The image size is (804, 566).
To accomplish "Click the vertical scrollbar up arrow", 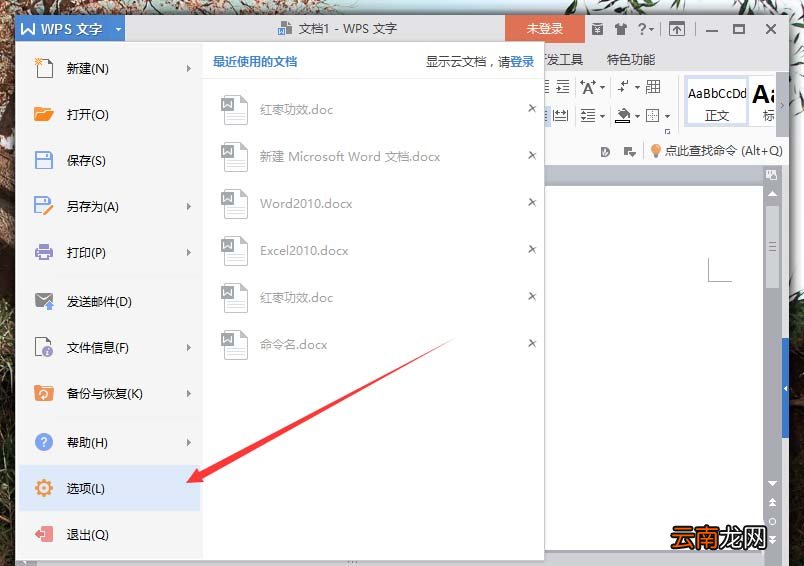I will (x=772, y=194).
